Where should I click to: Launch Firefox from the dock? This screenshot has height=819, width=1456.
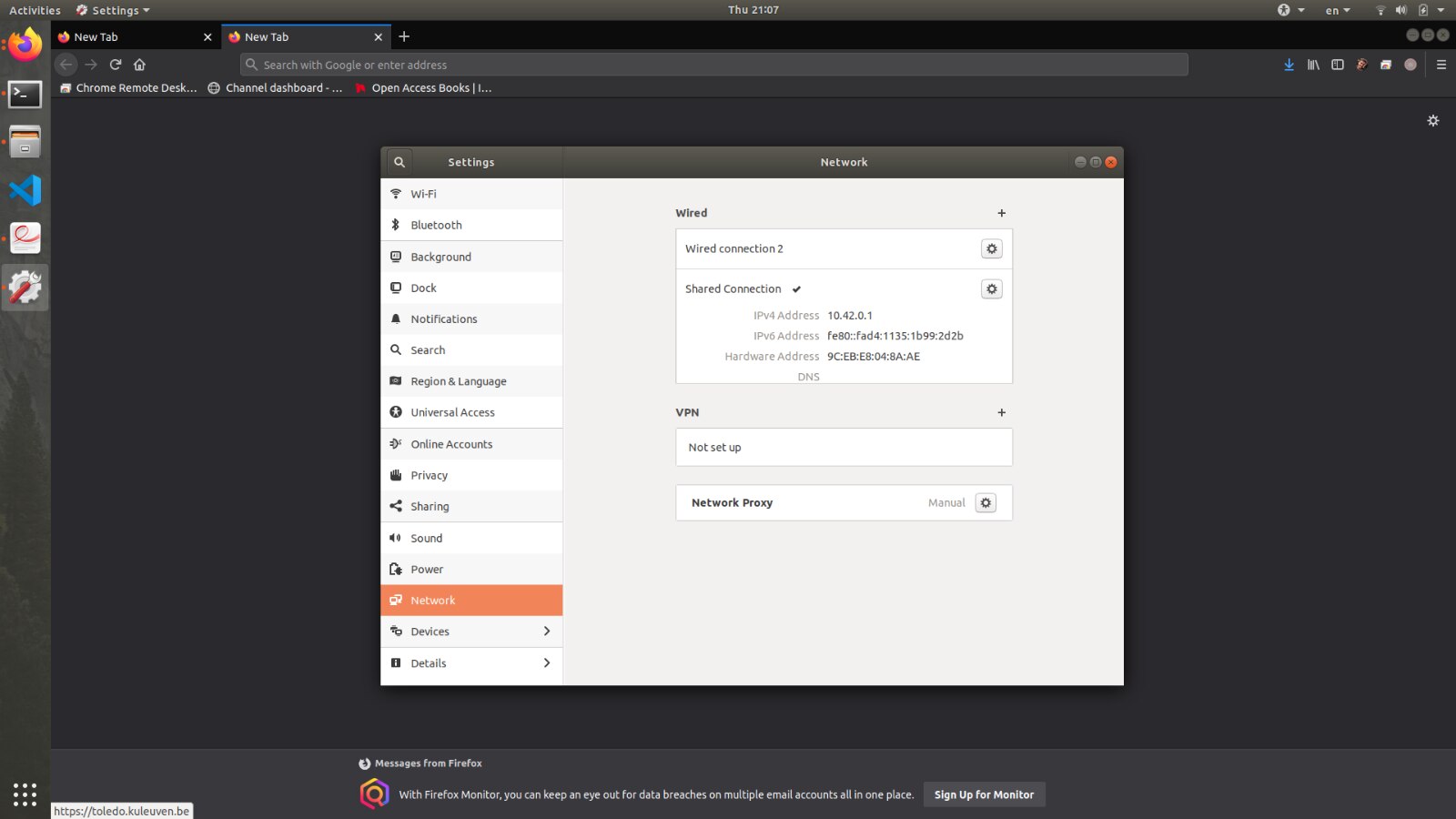coord(25,45)
